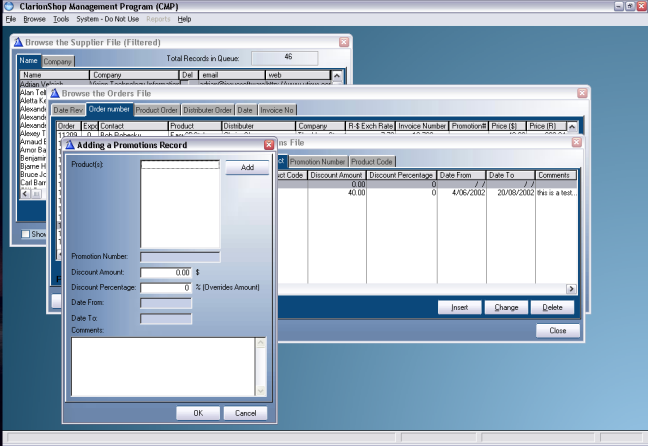Image resolution: width=648 pixels, height=446 pixels.
Task: Switch to the Product Order tab
Action: 157,110
